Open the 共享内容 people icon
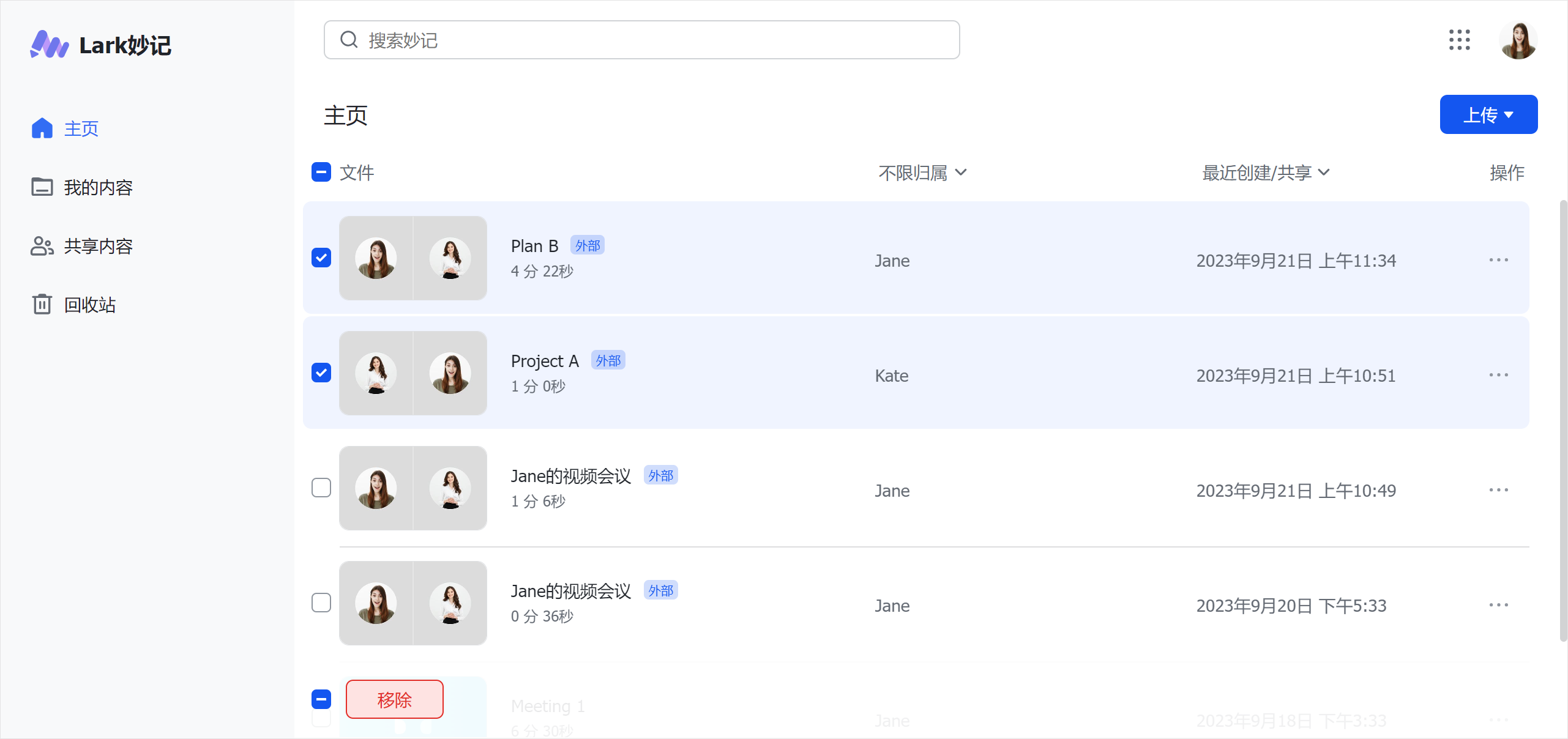Screen dimensions: 1568x739 pyautogui.click(x=42, y=246)
